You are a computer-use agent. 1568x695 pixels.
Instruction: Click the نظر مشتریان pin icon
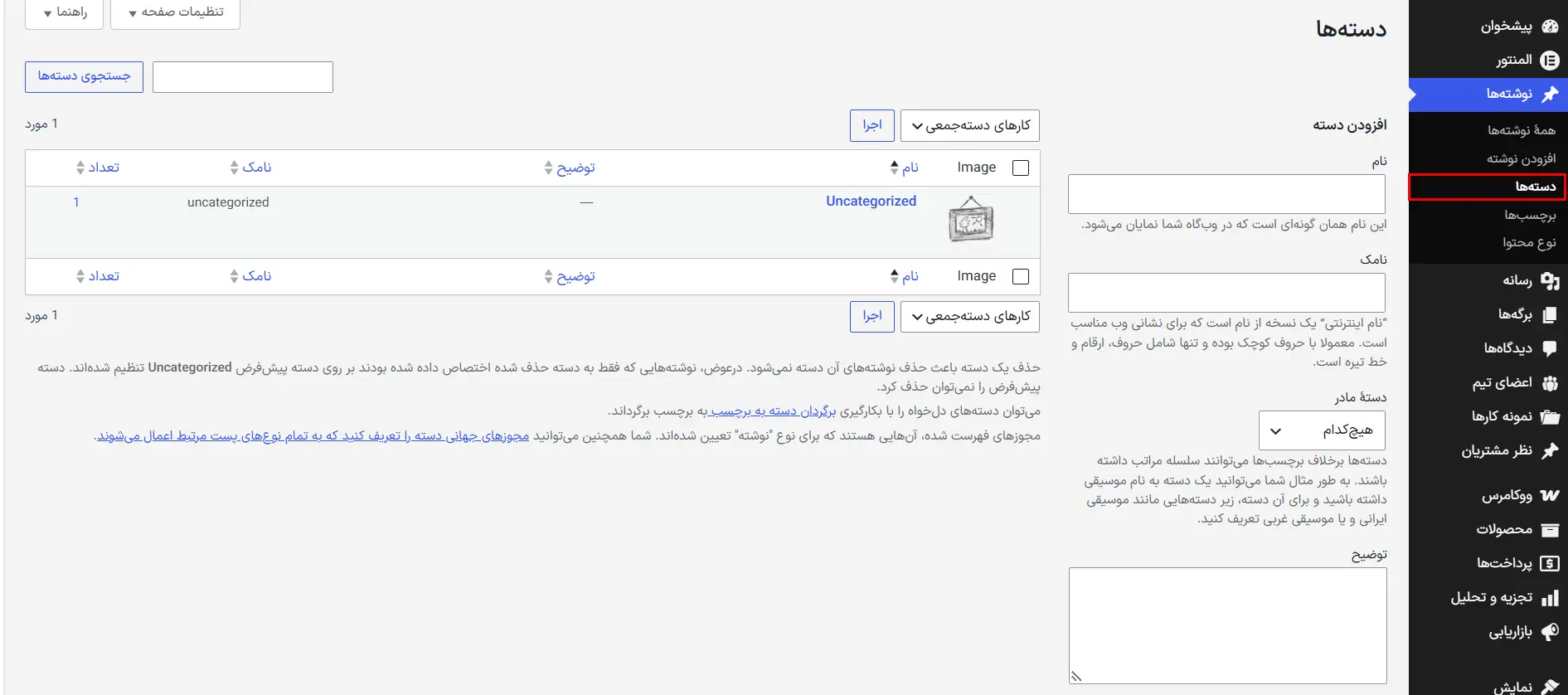point(1550,451)
